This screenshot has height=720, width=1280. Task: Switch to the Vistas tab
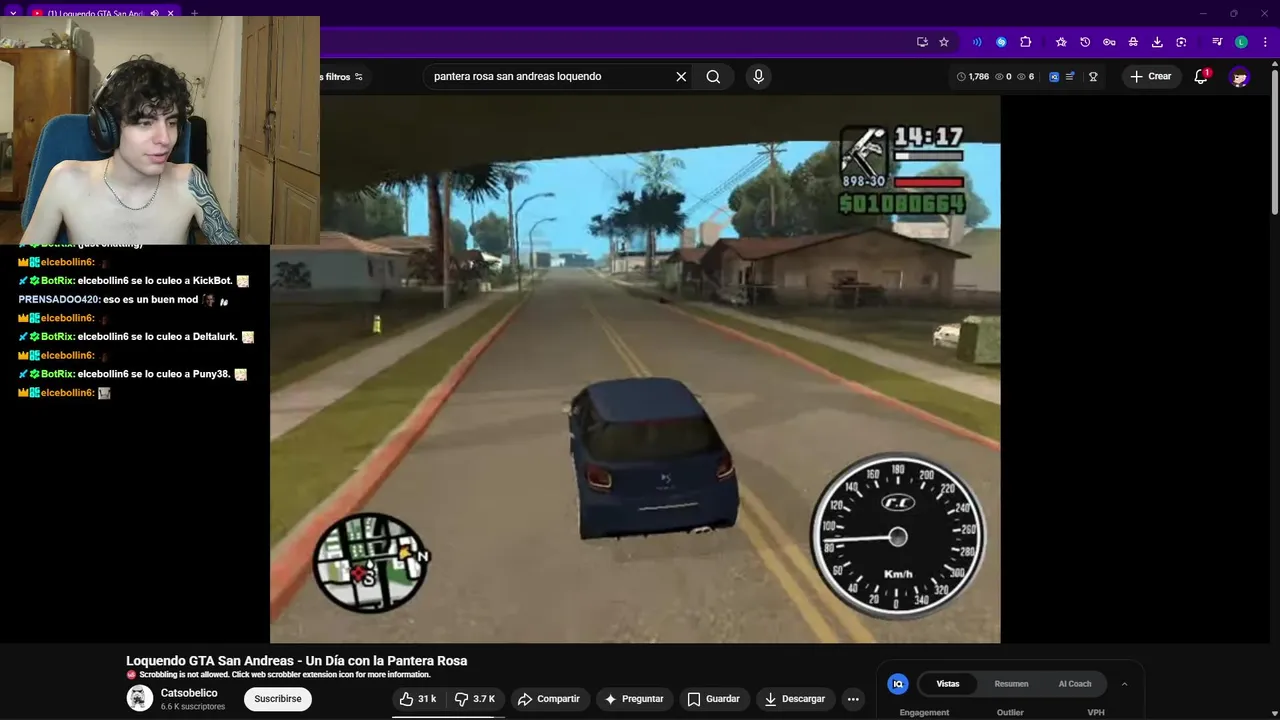pyautogui.click(x=948, y=684)
